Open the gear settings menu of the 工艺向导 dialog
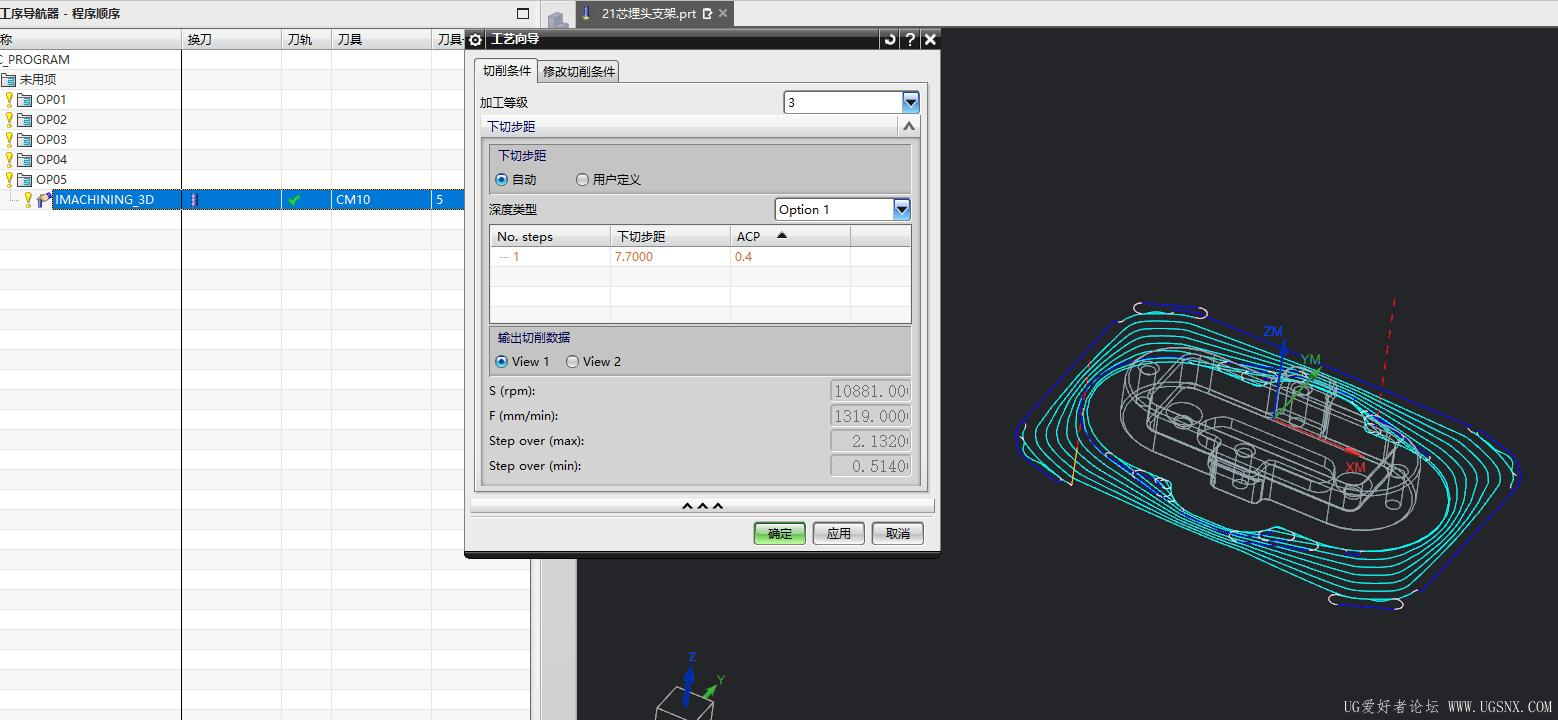 [475, 39]
